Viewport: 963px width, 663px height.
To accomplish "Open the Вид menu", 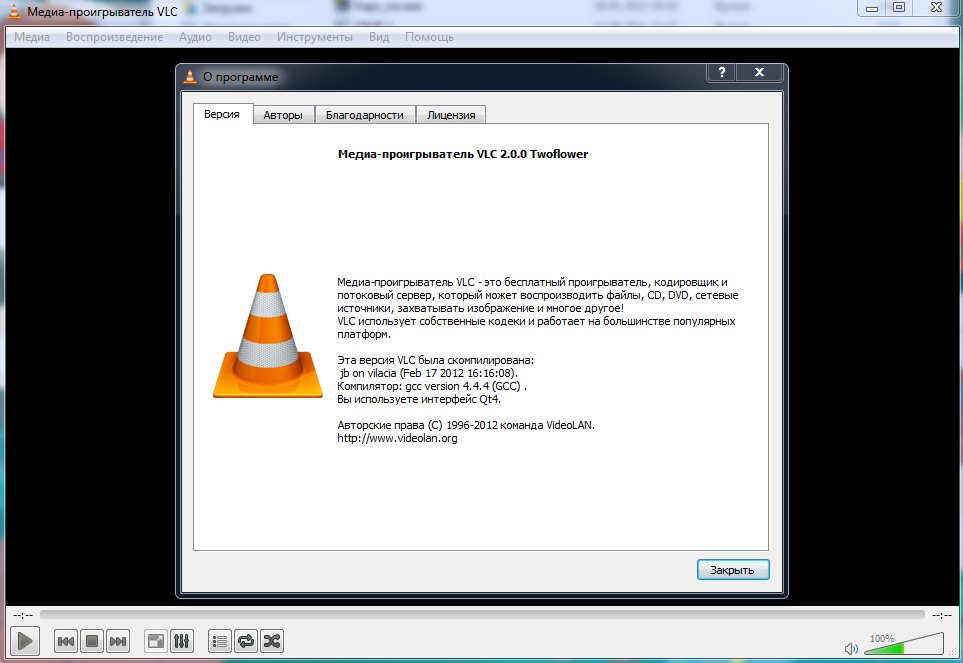I will 379,37.
